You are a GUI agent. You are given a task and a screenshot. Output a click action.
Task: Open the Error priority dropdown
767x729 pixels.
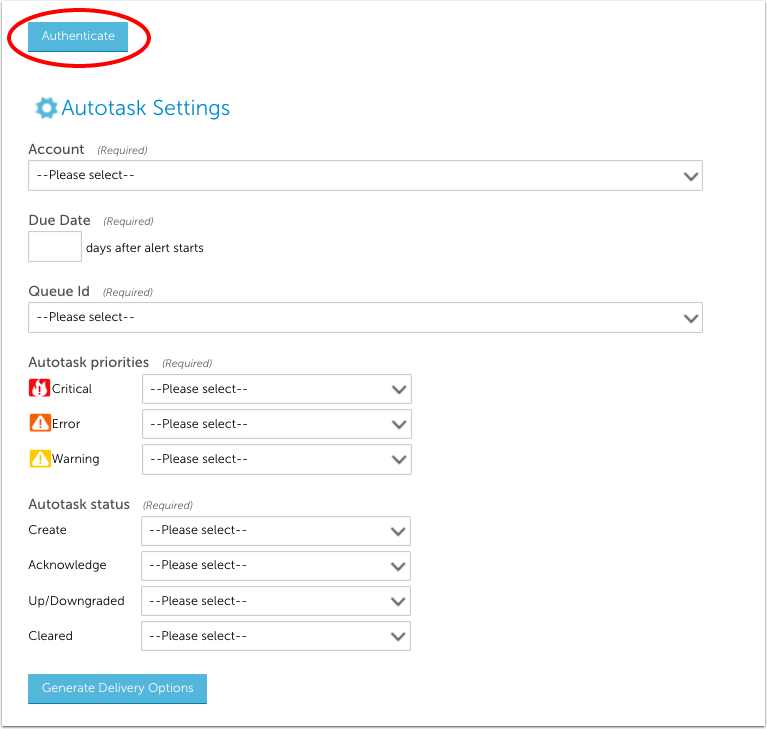[x=277, y=424]
